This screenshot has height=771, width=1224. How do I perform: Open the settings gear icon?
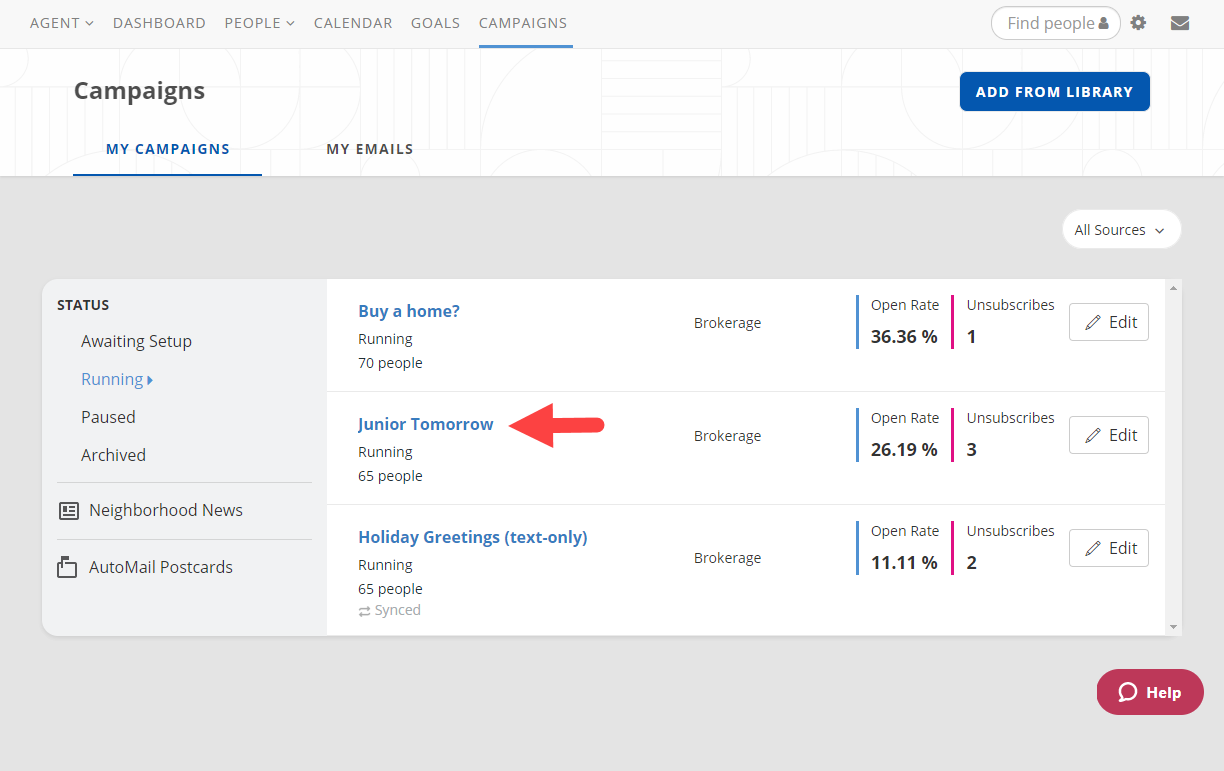point(1138,23)
